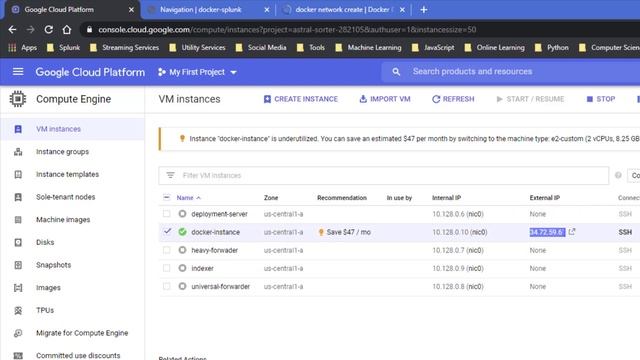
Task: Toggle the select-all instances checkbox
Action: (x=167, y=198)
